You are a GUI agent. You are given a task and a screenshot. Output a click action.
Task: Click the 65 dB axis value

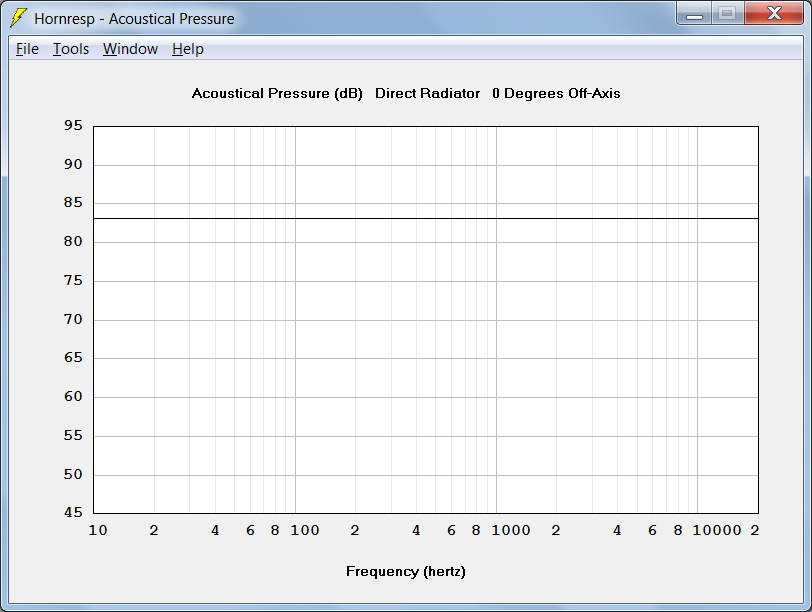coord(73,358)
